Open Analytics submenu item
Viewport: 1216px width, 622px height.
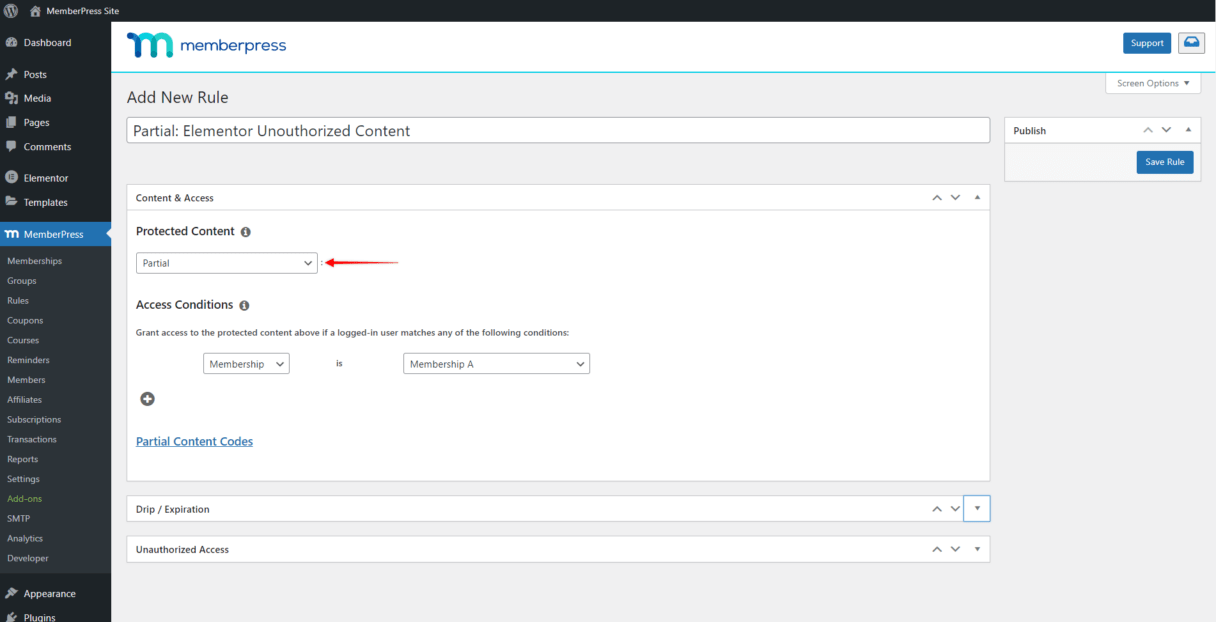click(25, 538)
